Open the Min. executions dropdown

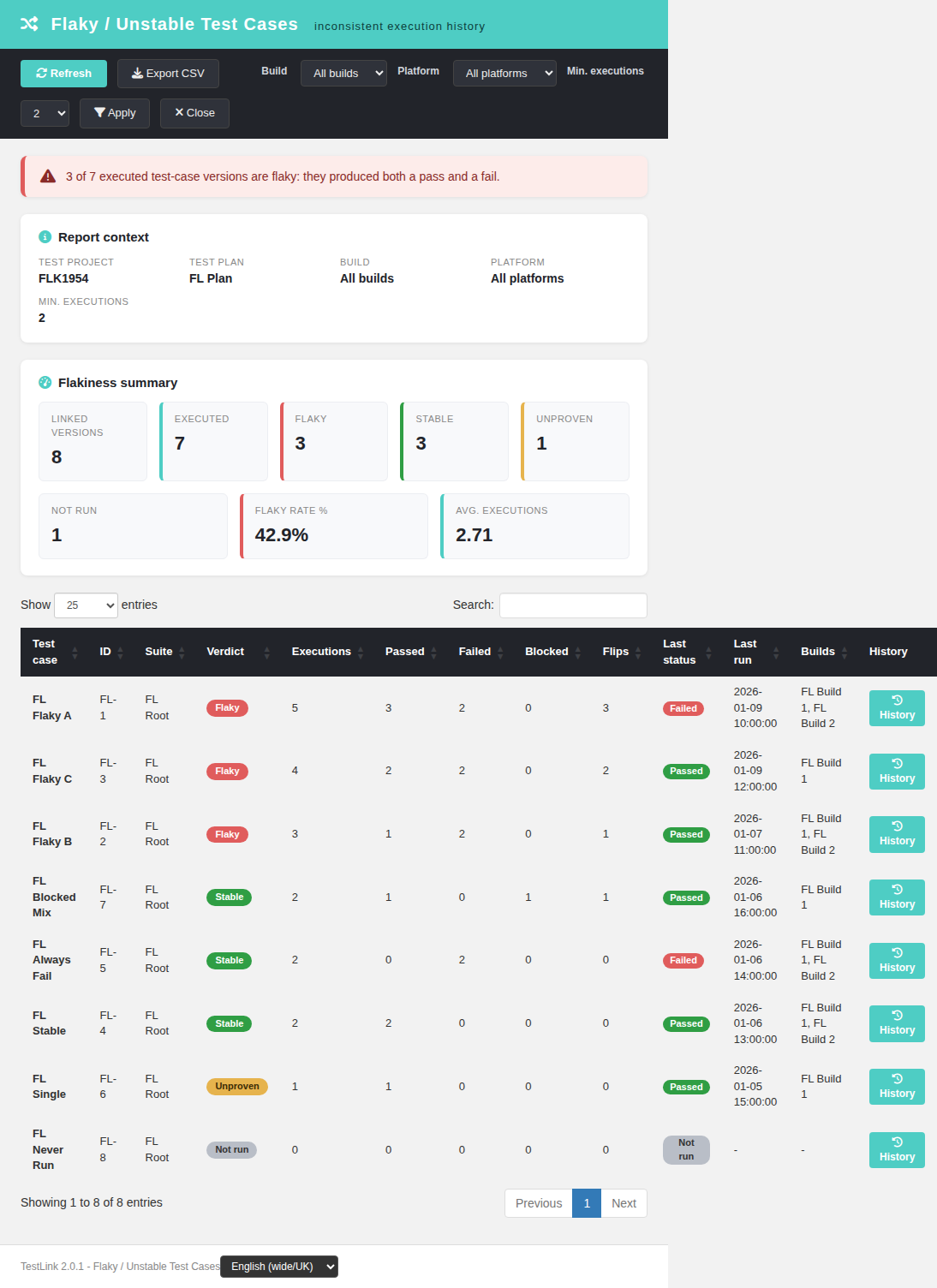(45, 113)
